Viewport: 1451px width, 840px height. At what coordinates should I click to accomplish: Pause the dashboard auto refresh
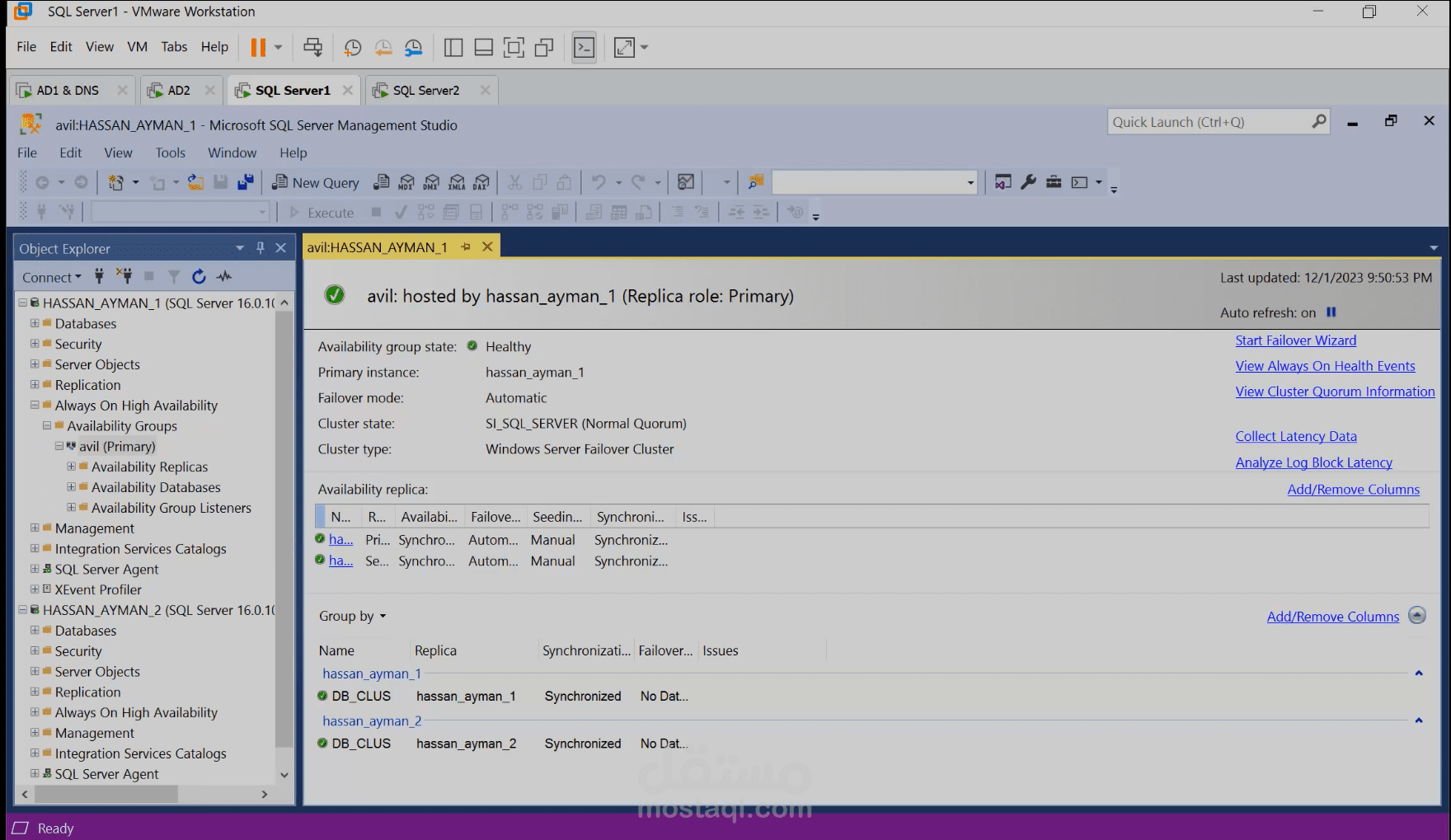[x=1331, y=312]
